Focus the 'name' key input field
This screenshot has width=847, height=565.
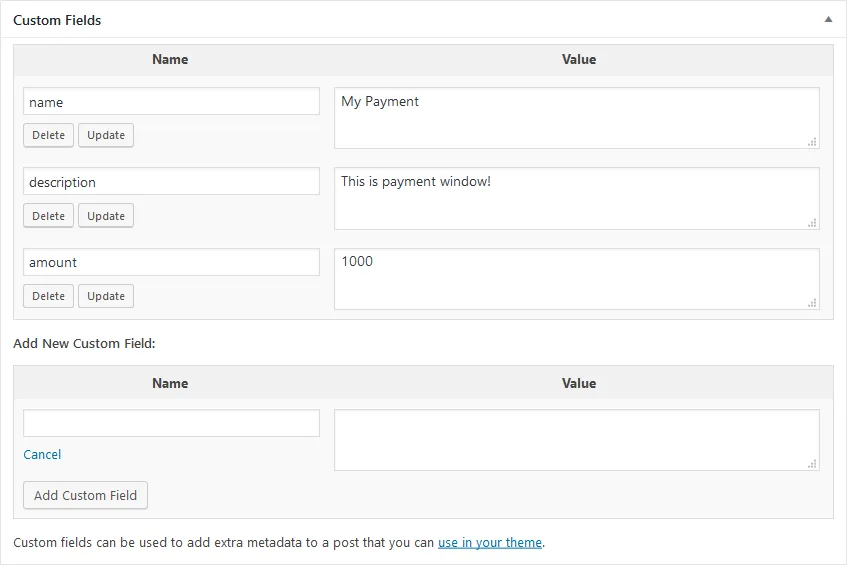(x=171, y=102)
